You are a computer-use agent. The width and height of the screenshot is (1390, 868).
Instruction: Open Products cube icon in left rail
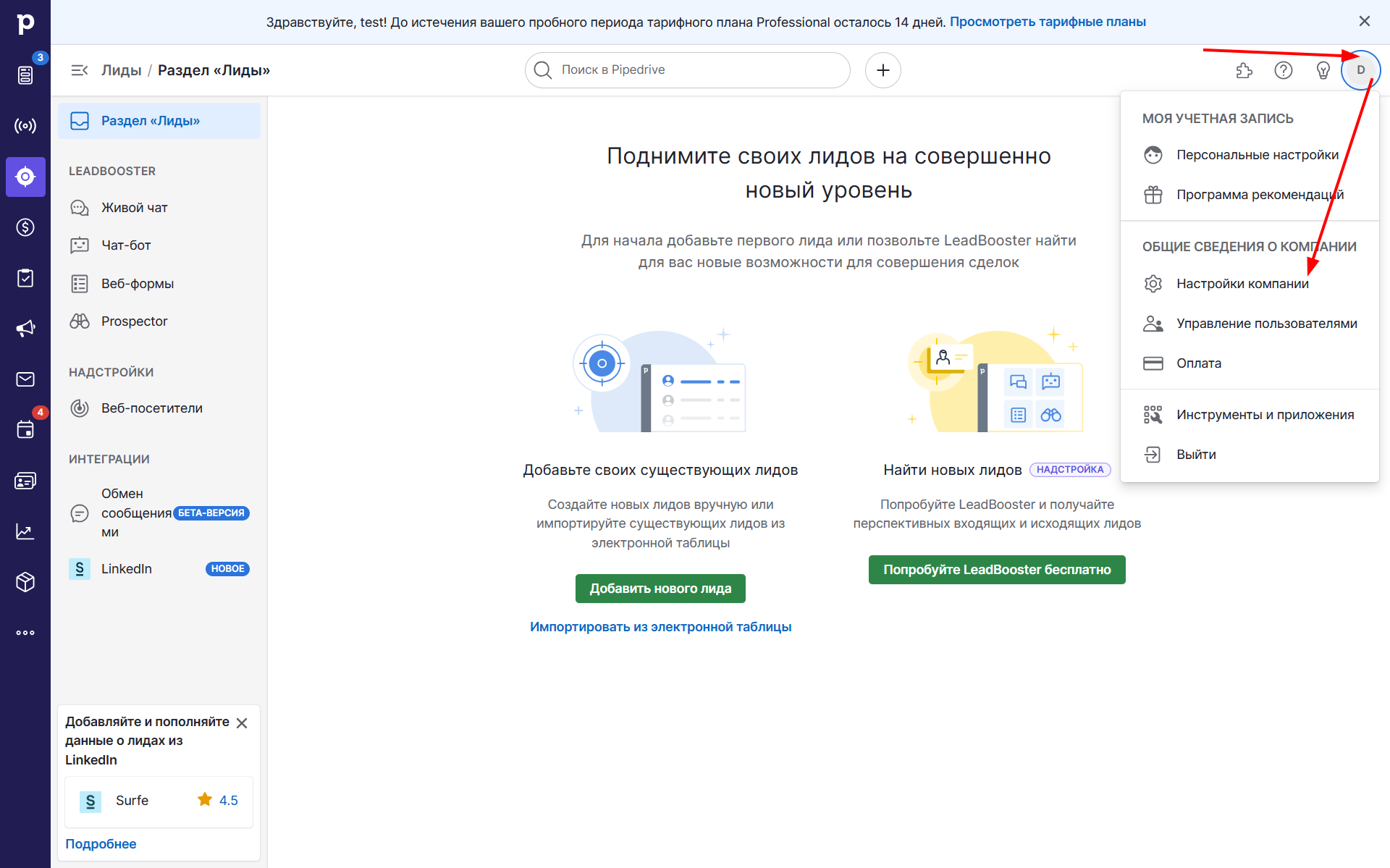click(x=25, y=582)
